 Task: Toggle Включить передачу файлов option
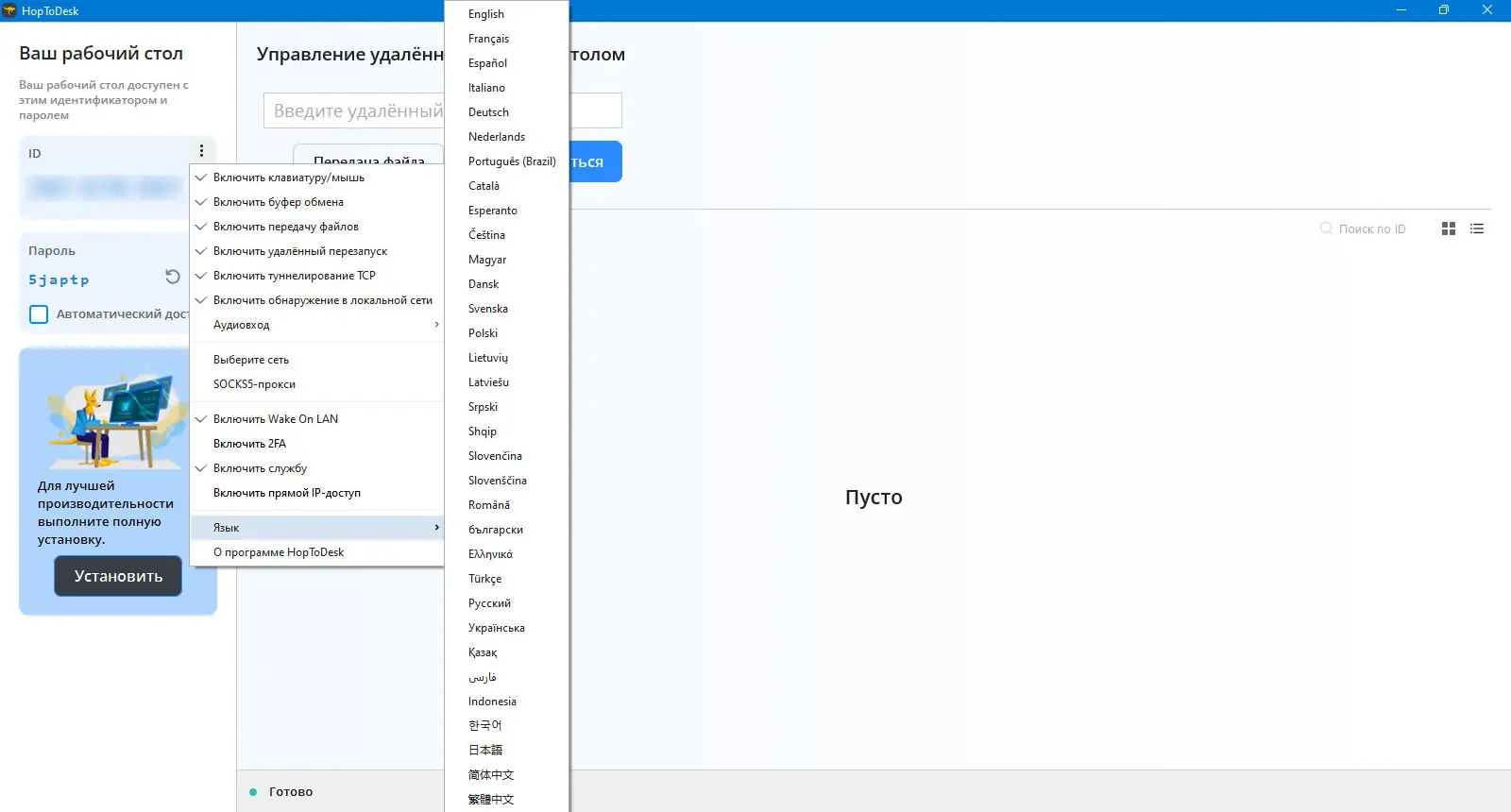click(x=317, y=227)
